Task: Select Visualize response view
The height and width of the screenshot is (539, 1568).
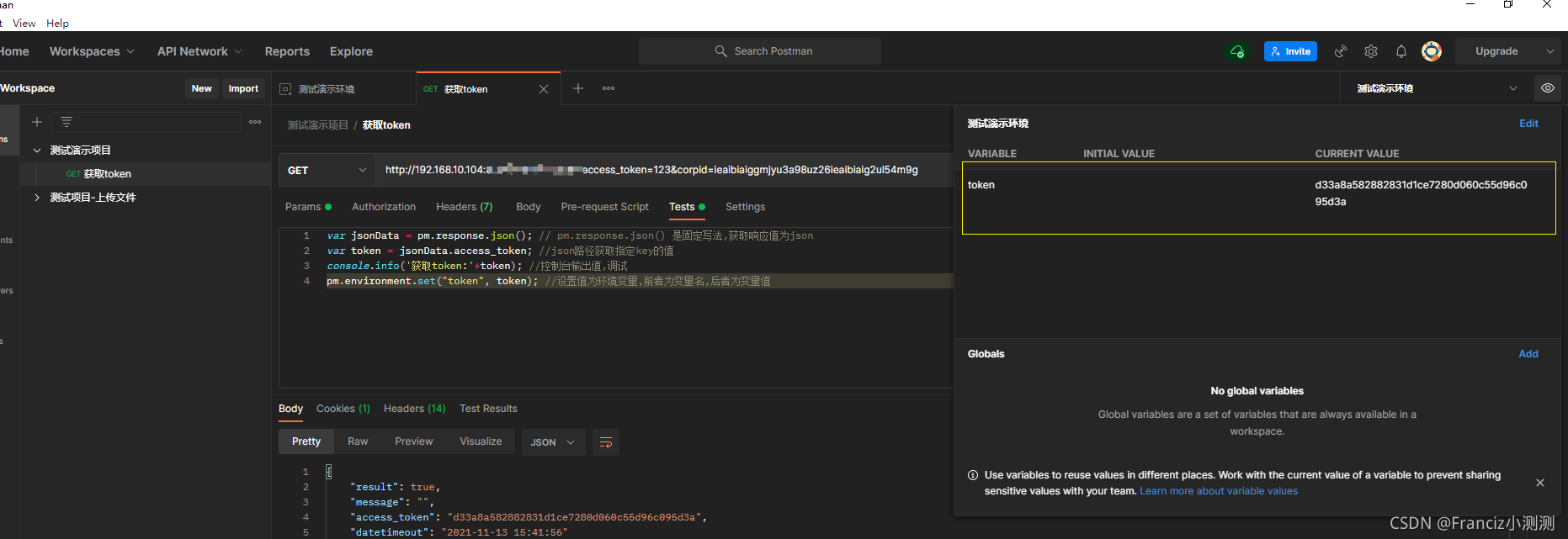Action: coord(481,441)
